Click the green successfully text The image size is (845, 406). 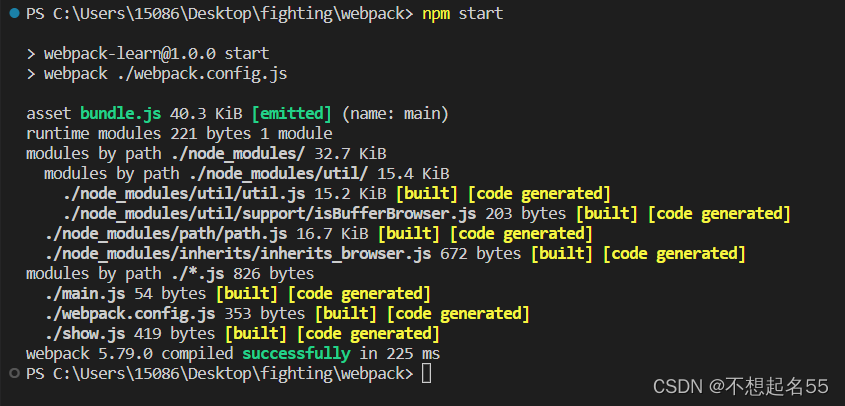click(x=296, y=354)
